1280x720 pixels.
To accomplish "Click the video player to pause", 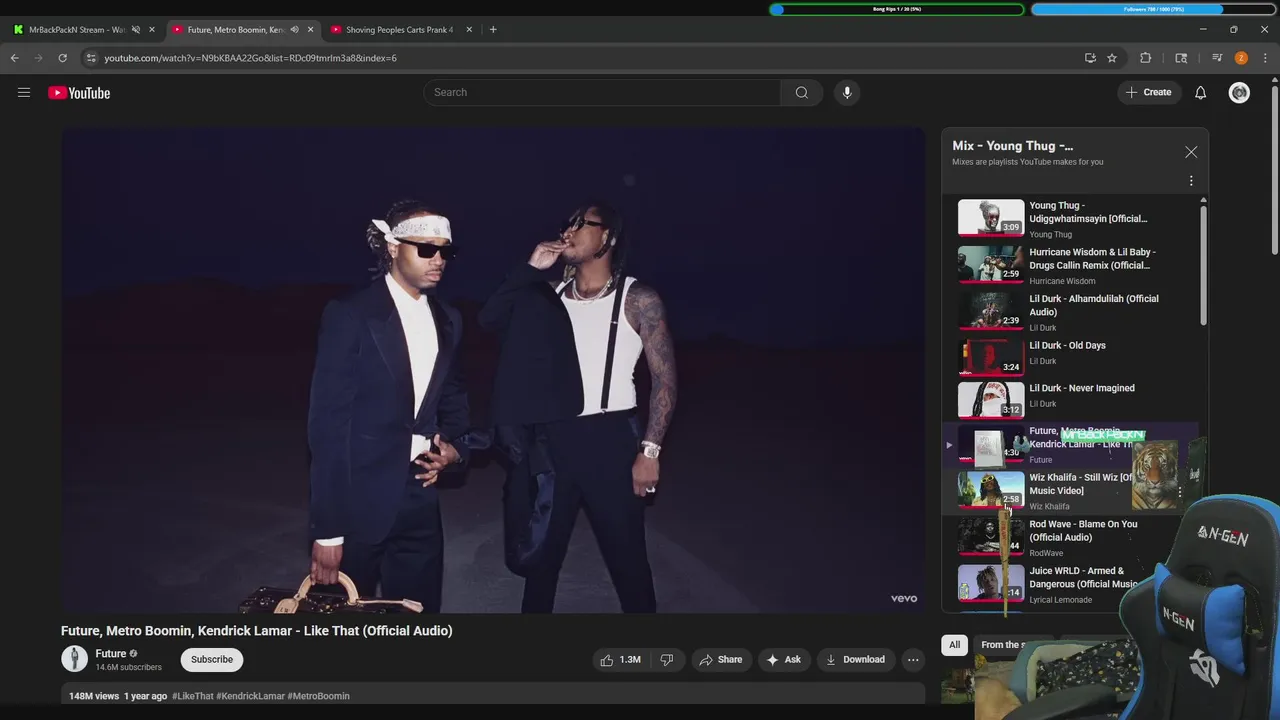I will coord(493,370).
